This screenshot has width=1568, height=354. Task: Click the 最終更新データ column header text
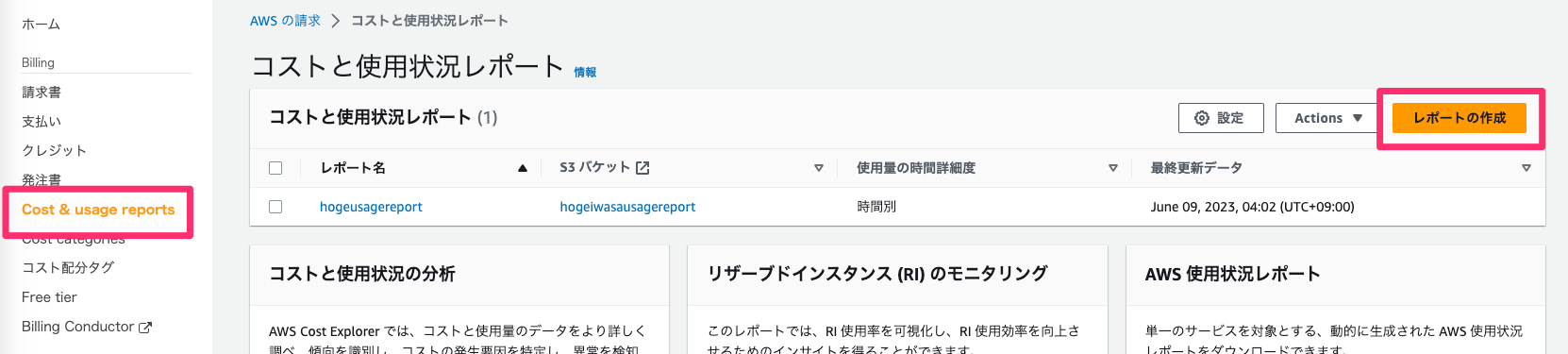click(1196, 168)
